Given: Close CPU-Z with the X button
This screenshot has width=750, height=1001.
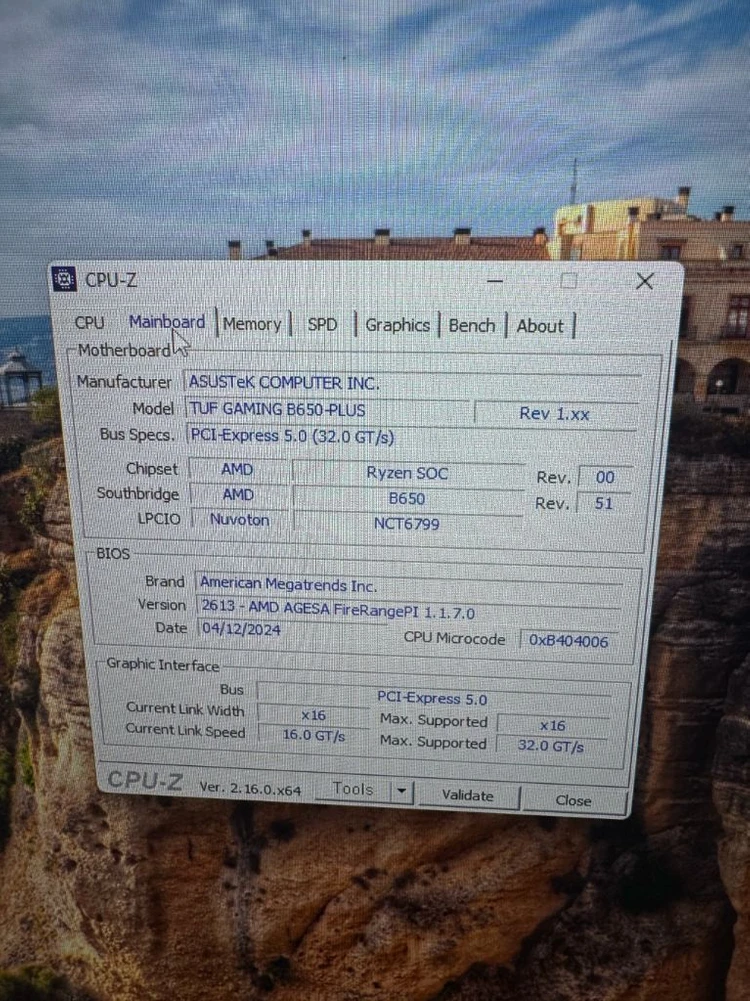Looking at the screenshot, I should coord(645,282).
